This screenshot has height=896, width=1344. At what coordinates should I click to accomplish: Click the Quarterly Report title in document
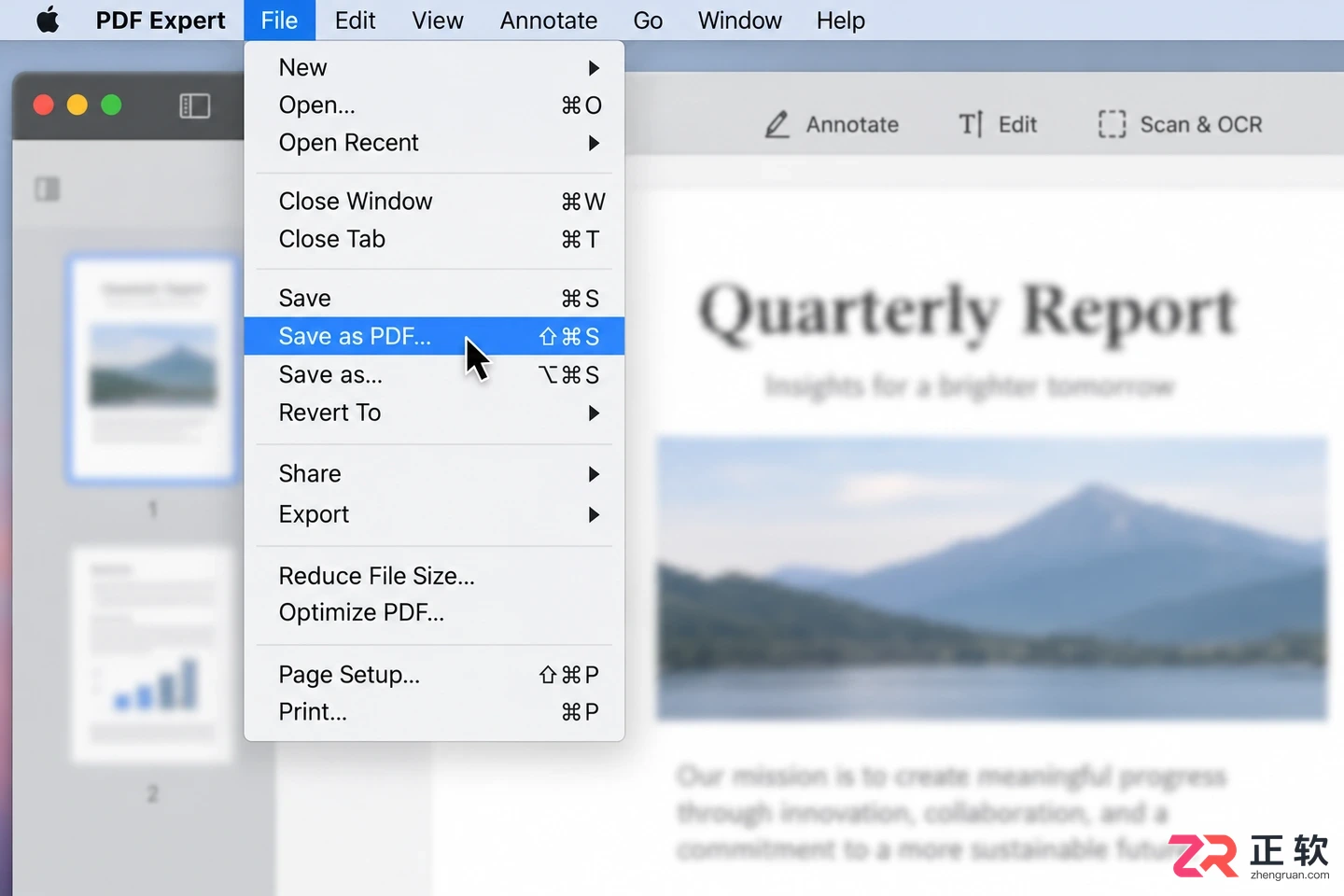(x=968, y=312)
